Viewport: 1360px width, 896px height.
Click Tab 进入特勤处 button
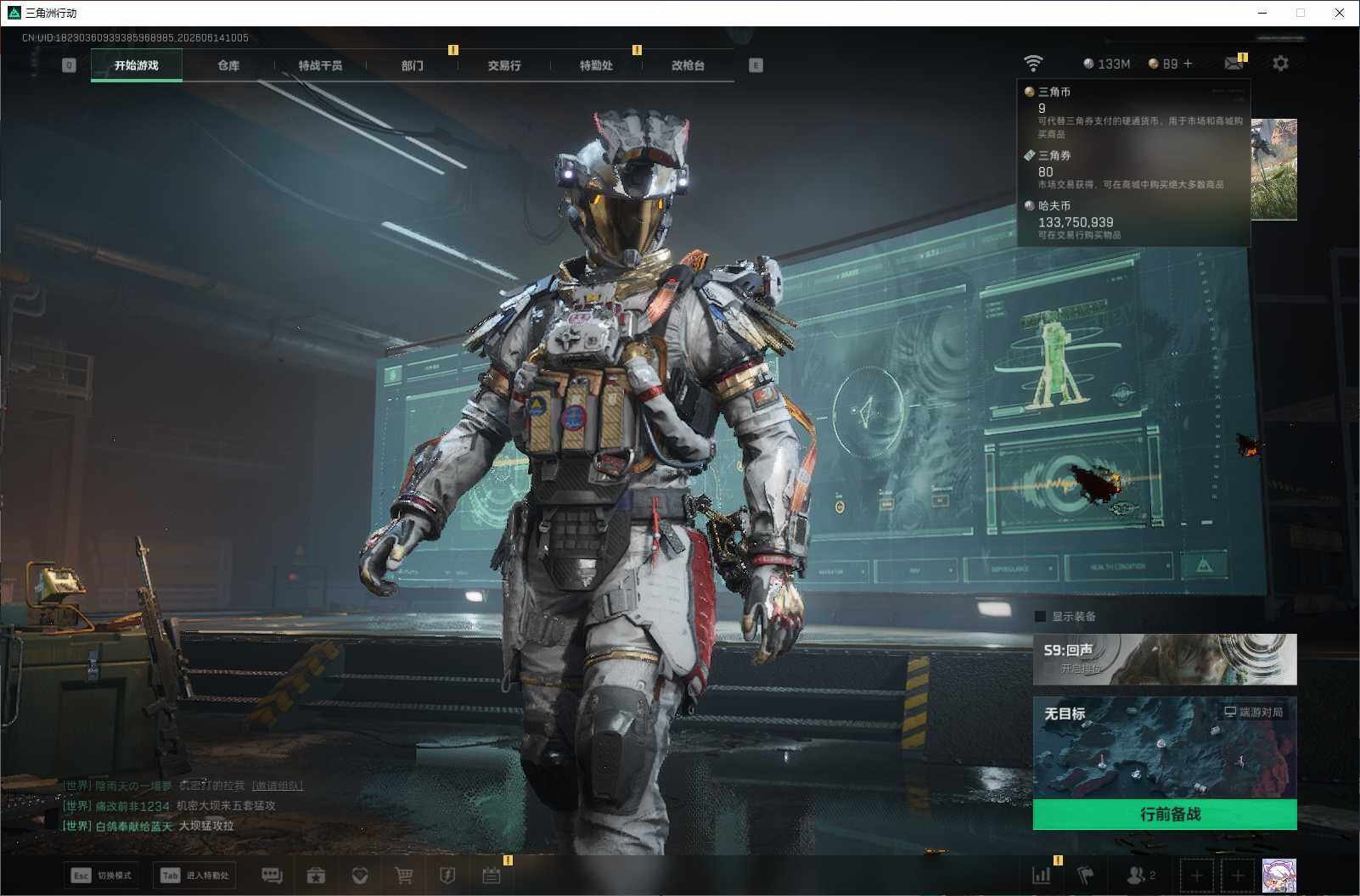pos(194,876)
